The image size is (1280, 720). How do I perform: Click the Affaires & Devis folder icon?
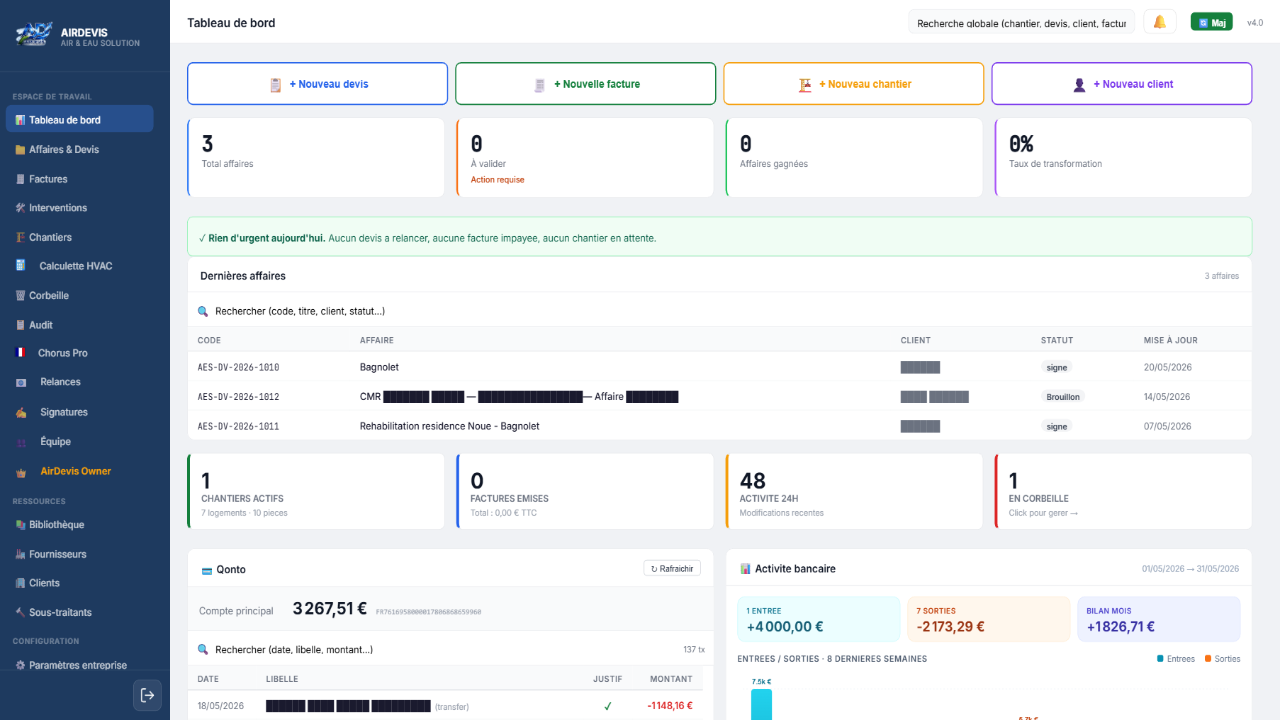coord(20,150)
